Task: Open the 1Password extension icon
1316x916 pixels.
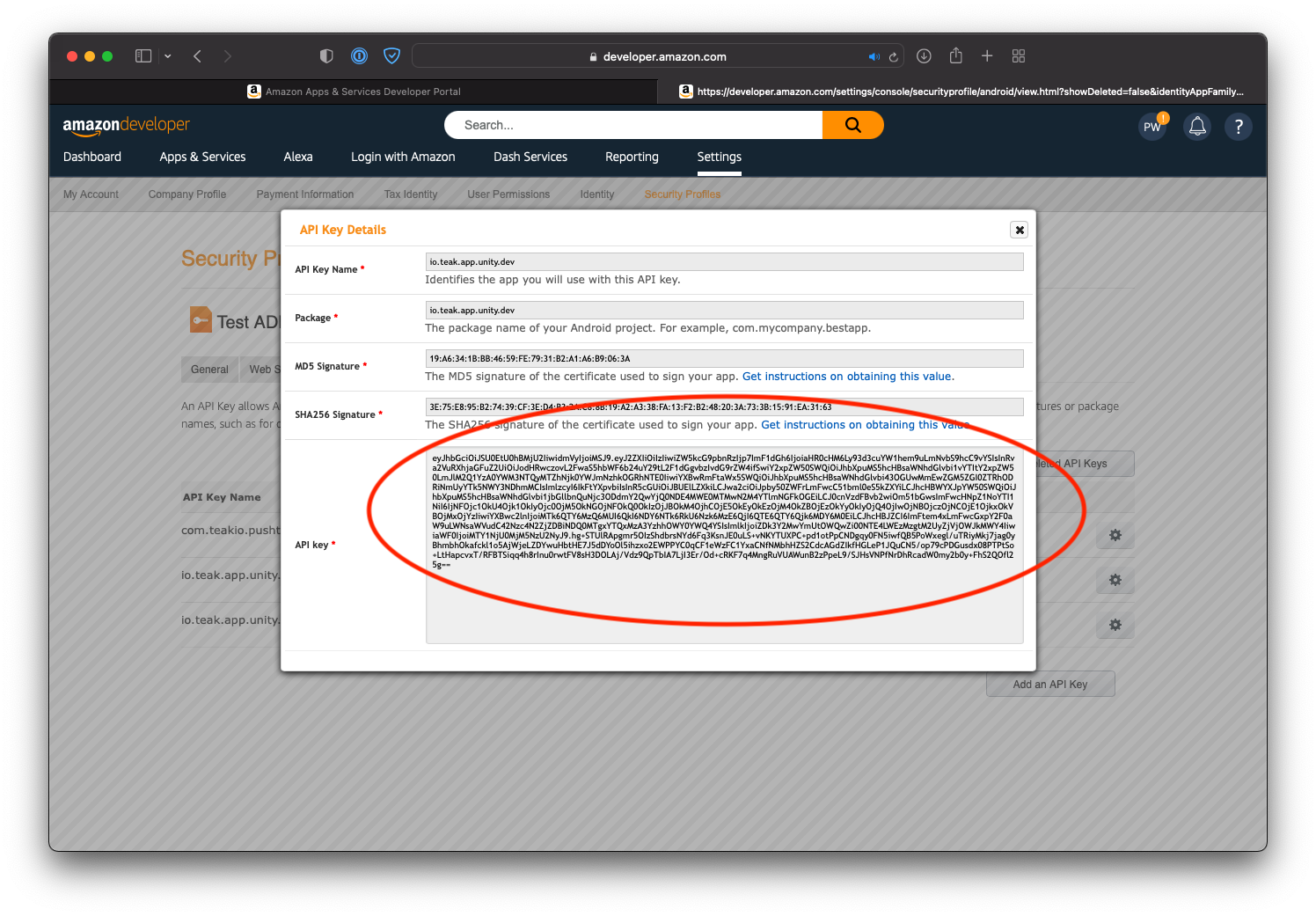Action: 359,56
